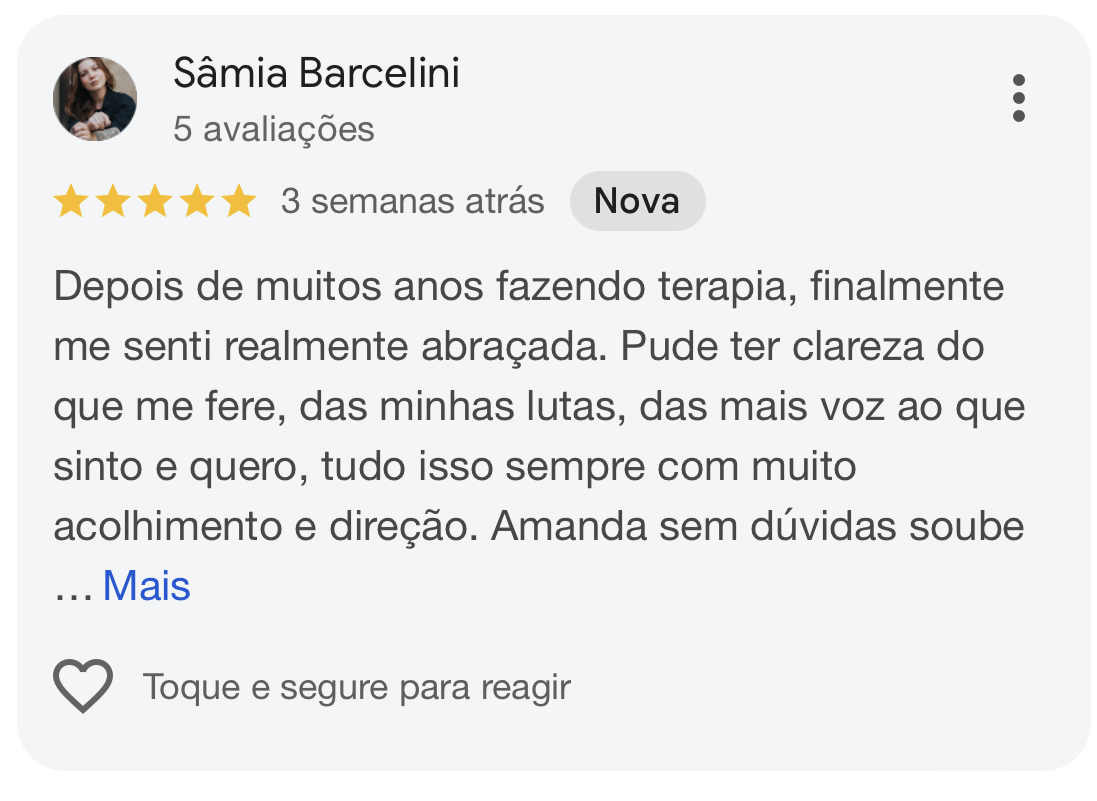Image resolution: width=1097 pixels, height=801 pixels.
Task: Open the reviewer's "5 avaliações" count
Action: tap(274, 129)
